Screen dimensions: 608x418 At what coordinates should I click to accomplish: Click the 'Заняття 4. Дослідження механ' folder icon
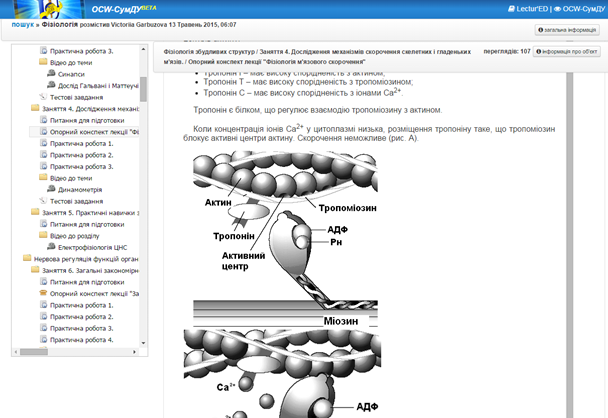(35, 108)
